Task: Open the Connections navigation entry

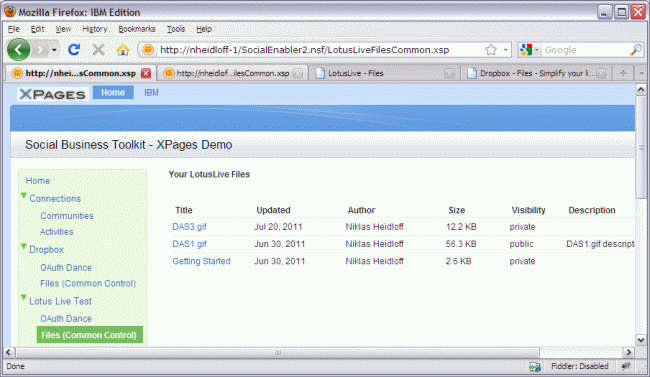Action: (55, 199)
